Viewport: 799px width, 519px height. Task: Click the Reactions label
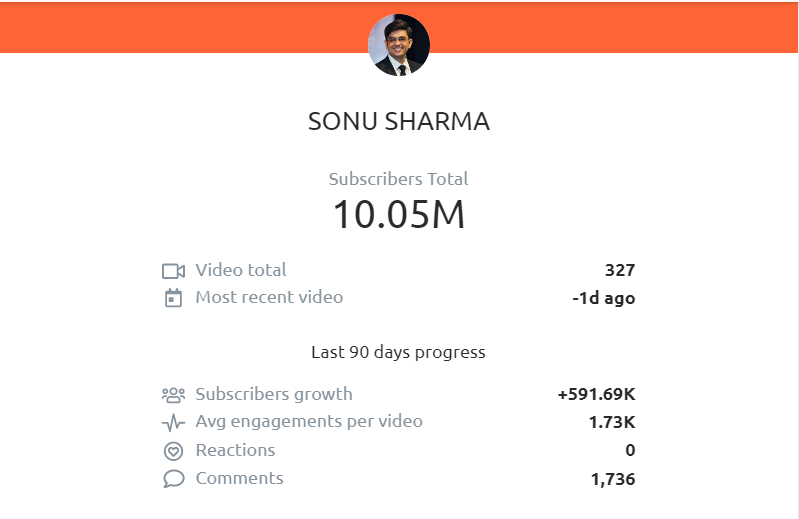tap(235, 450)
